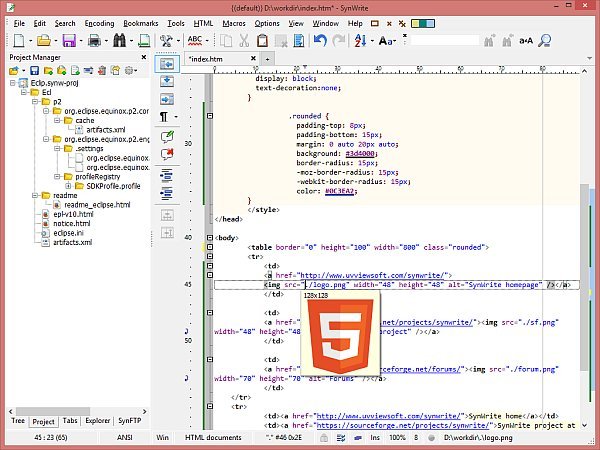Toggle the split view square icon in menu bar
The image size is (600, 450).
(x=375, y=24)
